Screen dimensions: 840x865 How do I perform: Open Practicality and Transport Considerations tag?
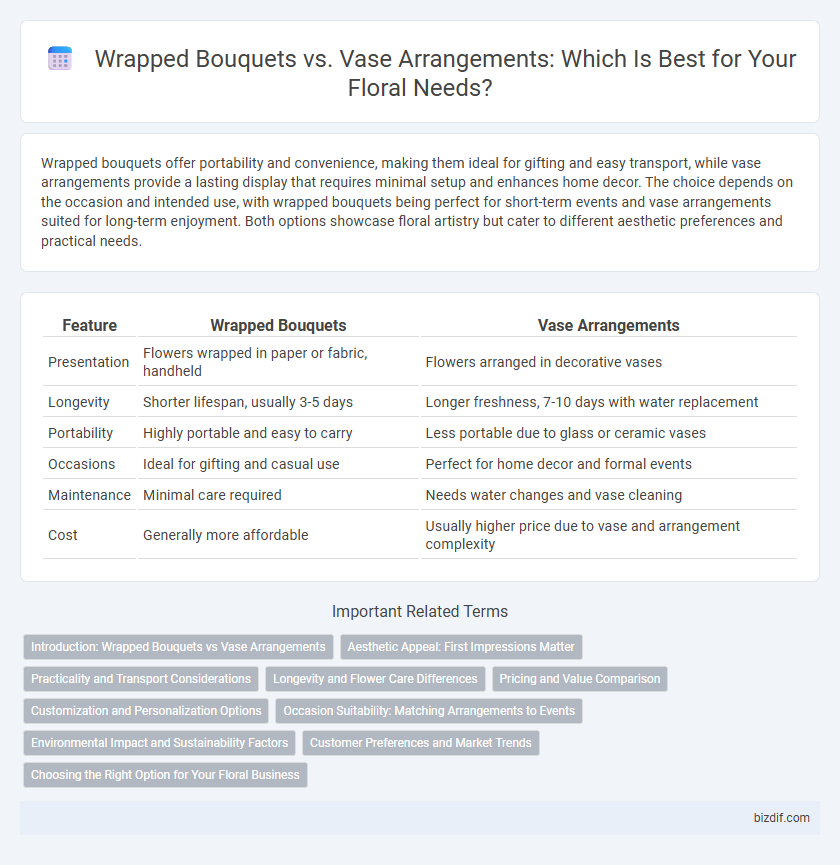[141, 679]
